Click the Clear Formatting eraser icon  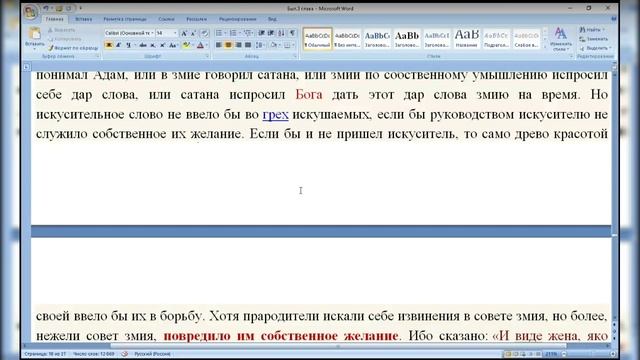click(204, 33)
